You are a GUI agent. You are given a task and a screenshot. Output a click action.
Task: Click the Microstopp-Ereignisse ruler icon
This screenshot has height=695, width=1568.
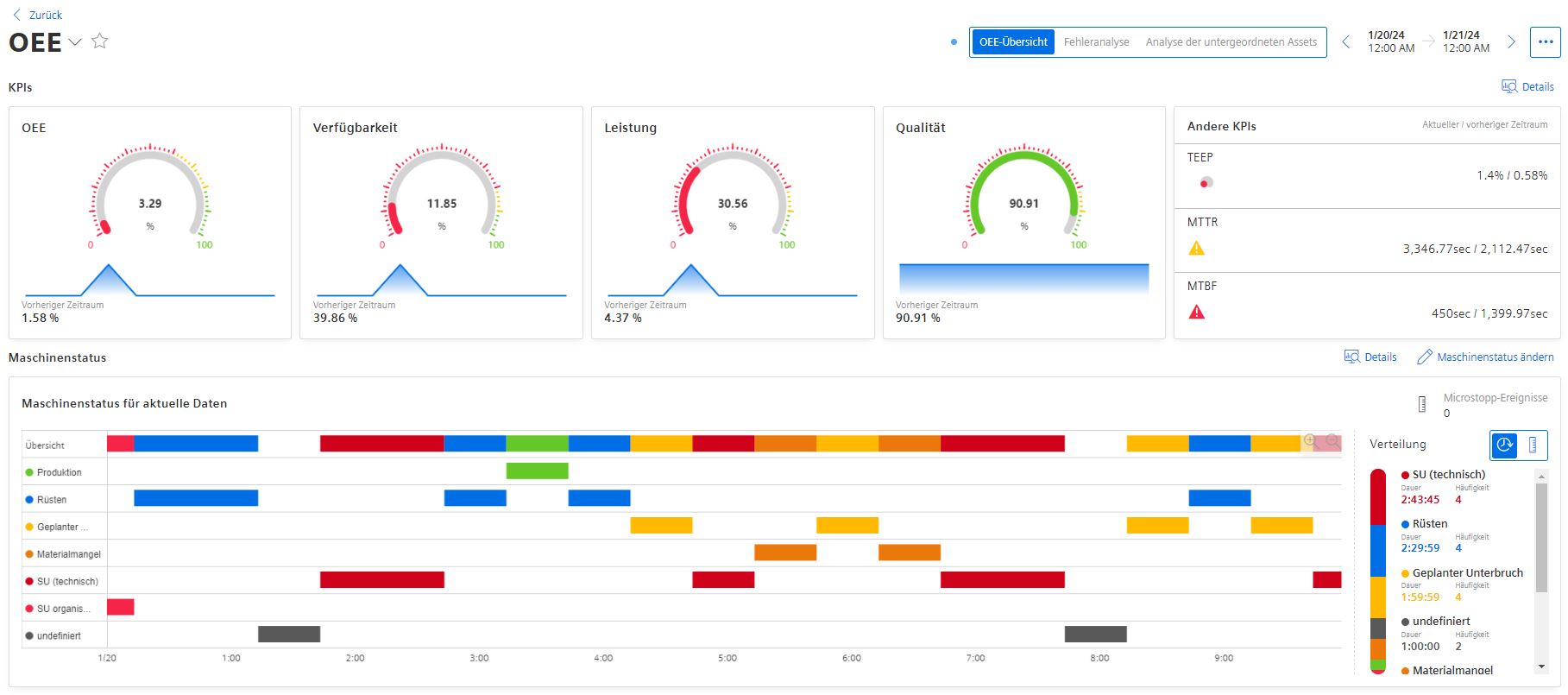point(1422,404)
